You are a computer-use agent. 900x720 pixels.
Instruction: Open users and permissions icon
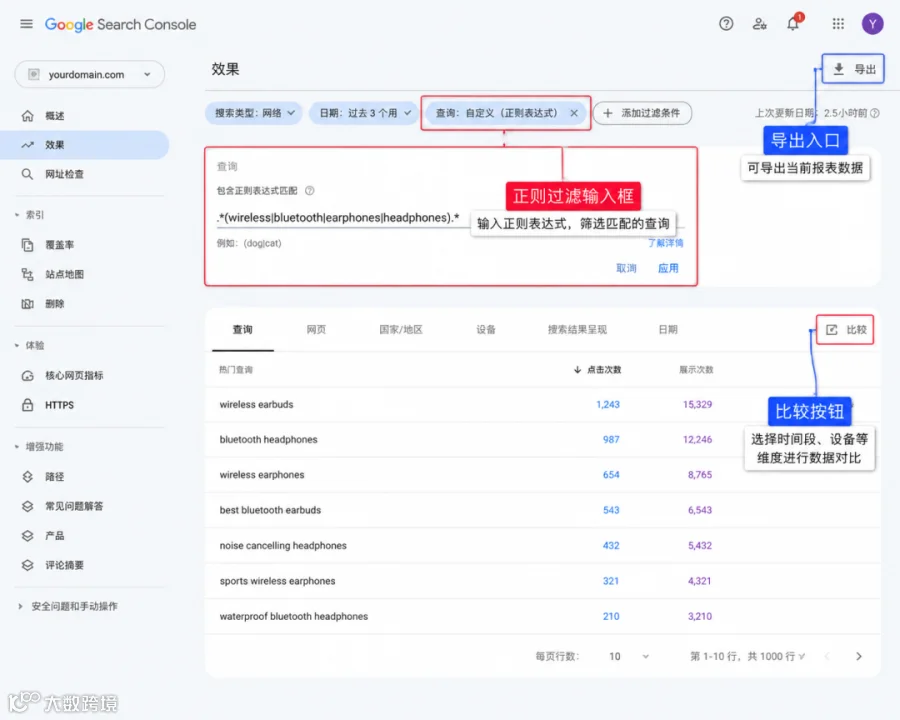(x=759, y=24)
